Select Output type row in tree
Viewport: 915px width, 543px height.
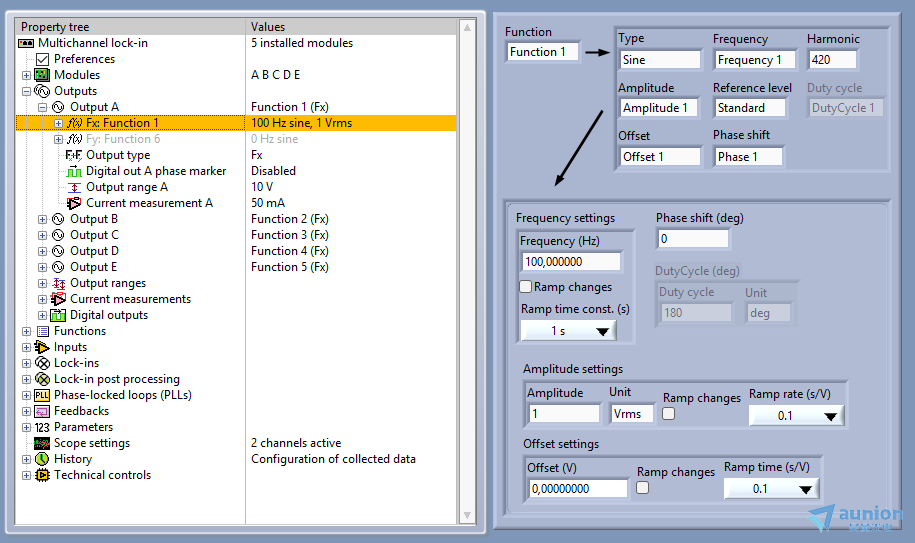click(117, 155)
